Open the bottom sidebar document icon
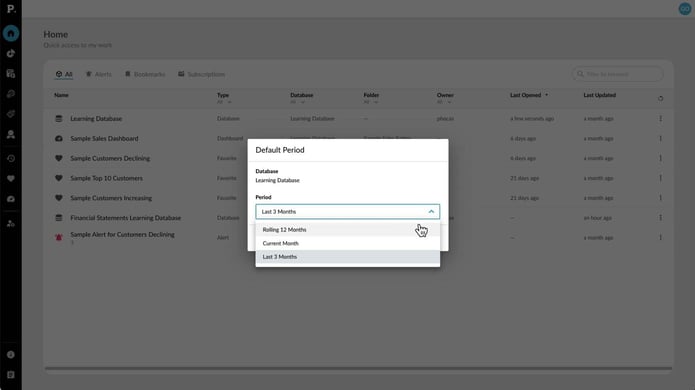Image resolution: width=695 pixels, height=390 pixels. click(11, 375)
